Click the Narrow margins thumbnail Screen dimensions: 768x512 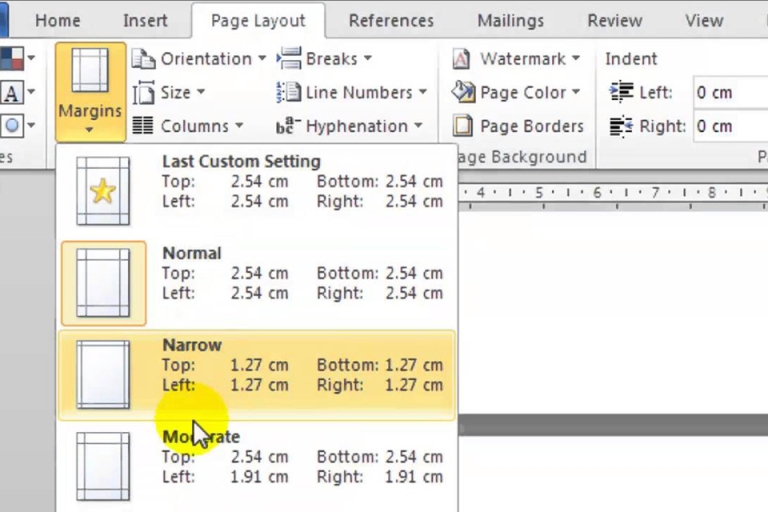[x=103, y=375]
